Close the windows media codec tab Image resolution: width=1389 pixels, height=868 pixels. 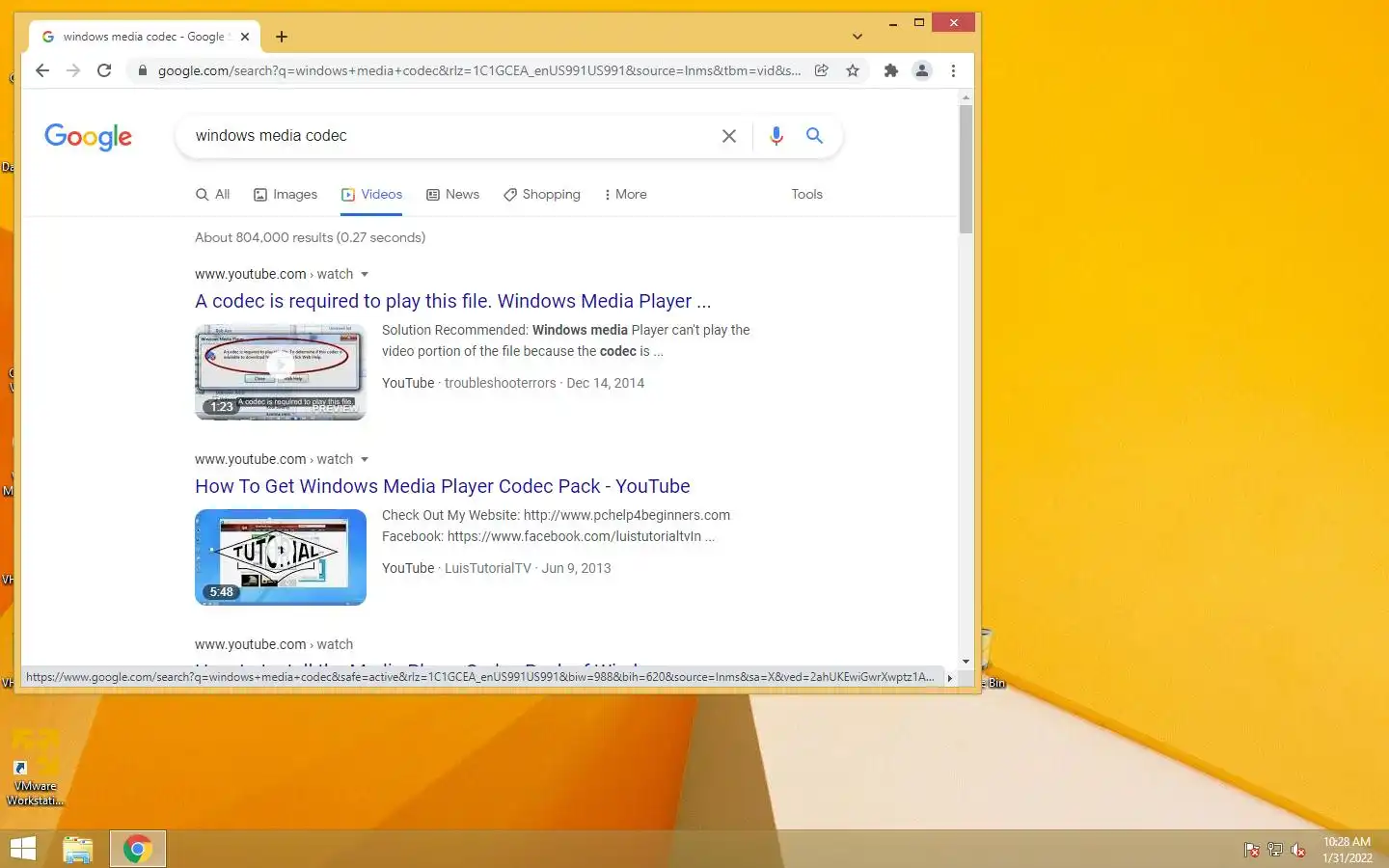pos(245,37)
